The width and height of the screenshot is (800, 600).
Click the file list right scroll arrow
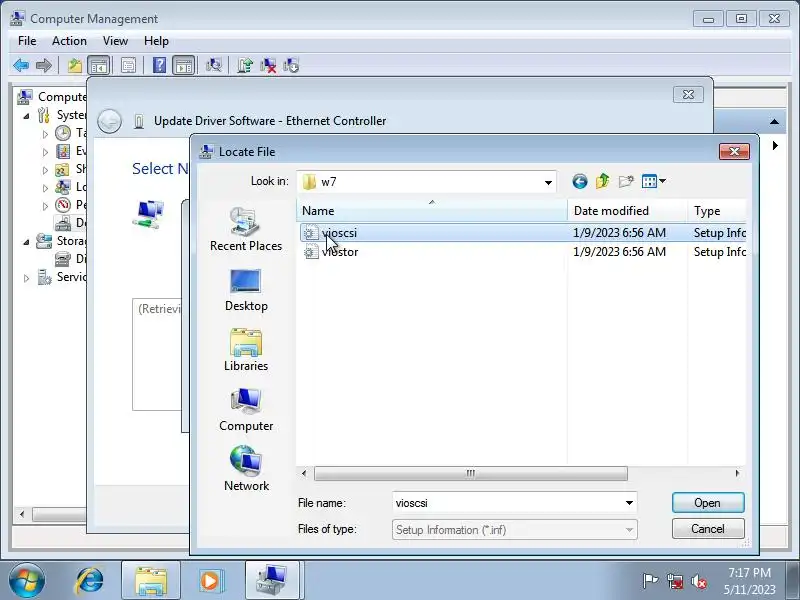[x=737, y=473]
